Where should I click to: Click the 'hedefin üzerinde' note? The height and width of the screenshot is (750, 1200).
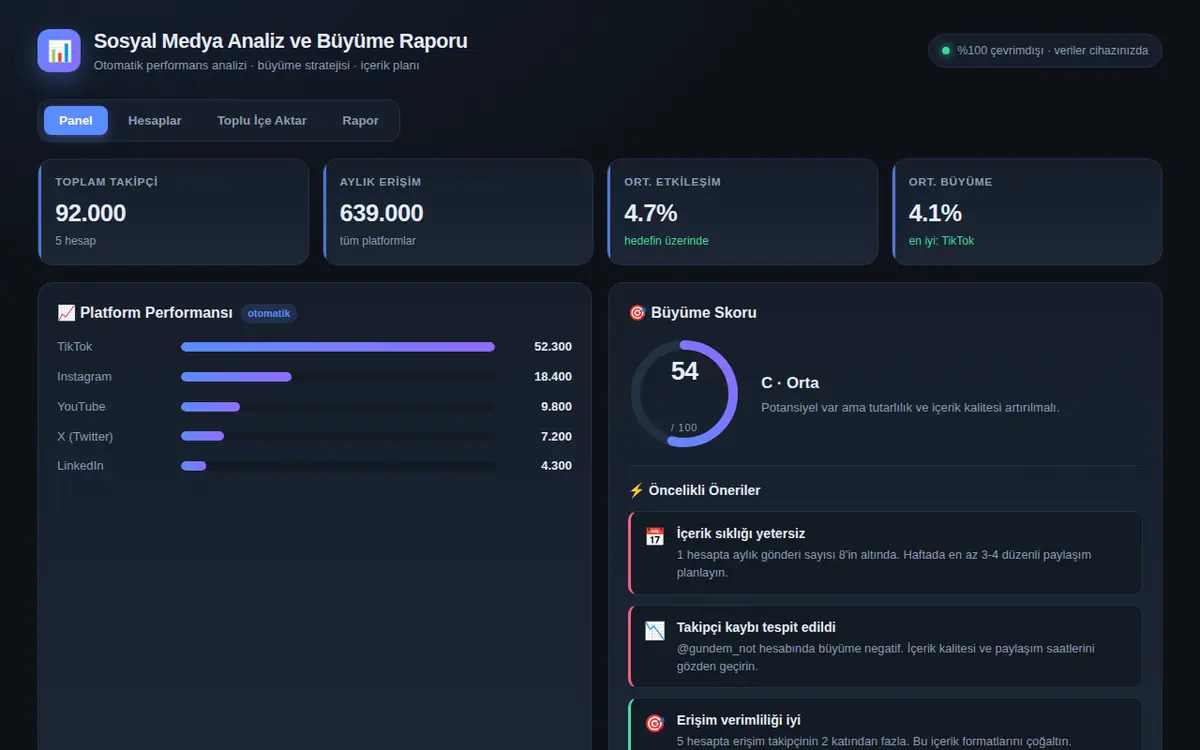(666, 241)
